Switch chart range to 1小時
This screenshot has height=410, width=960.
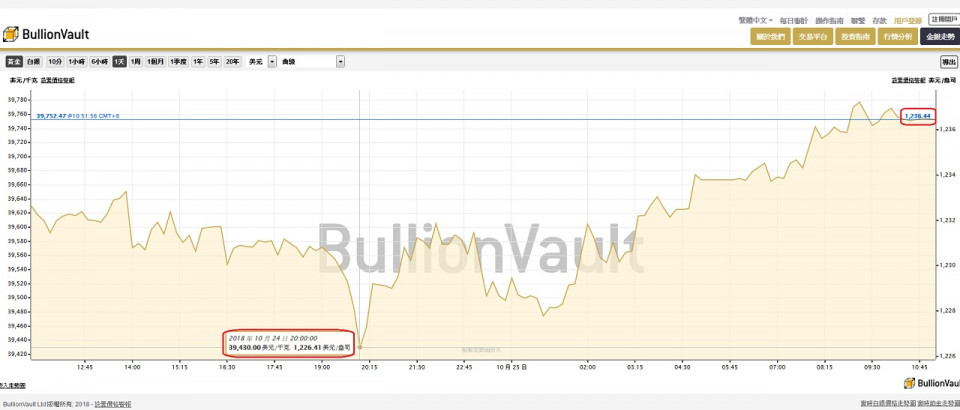tap(77, 62)
